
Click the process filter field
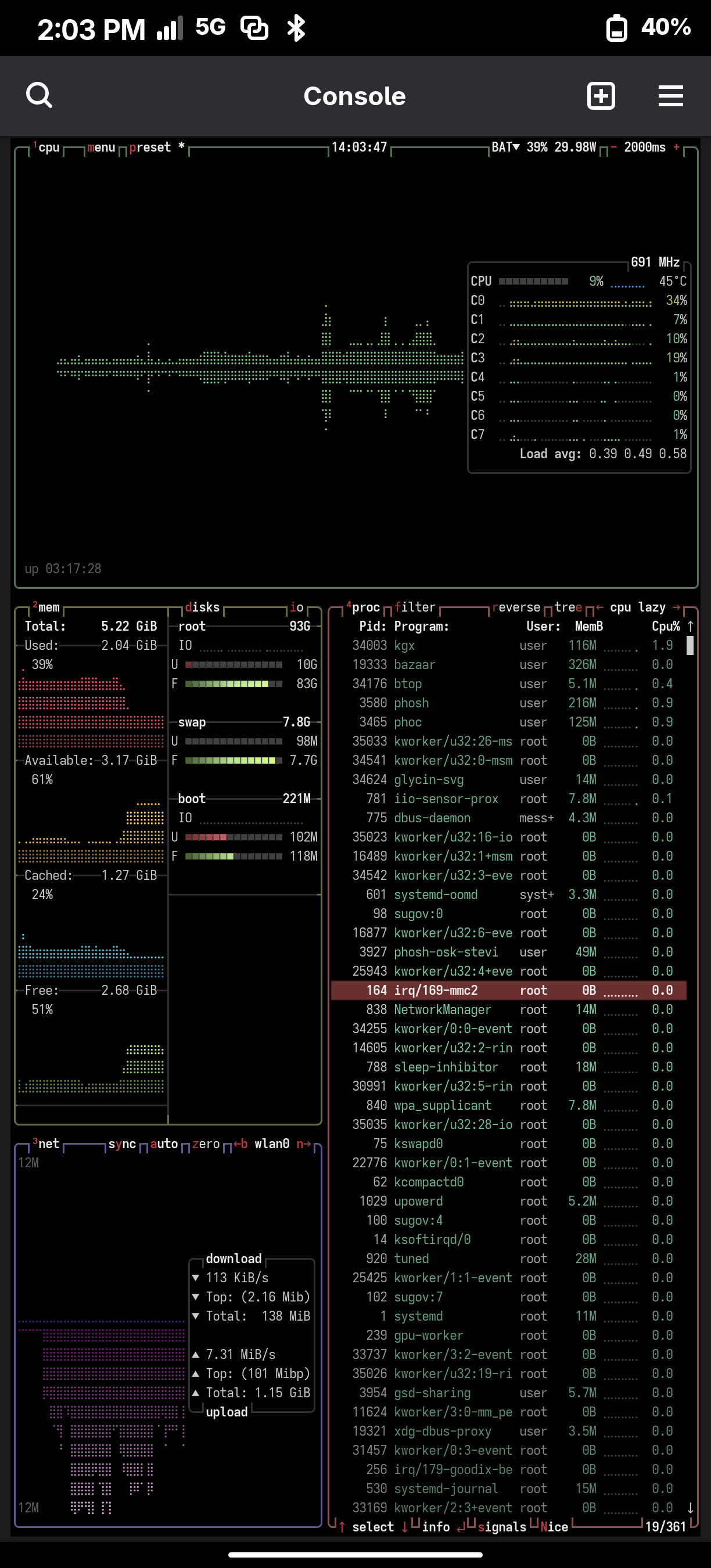[x=415, y=607]
